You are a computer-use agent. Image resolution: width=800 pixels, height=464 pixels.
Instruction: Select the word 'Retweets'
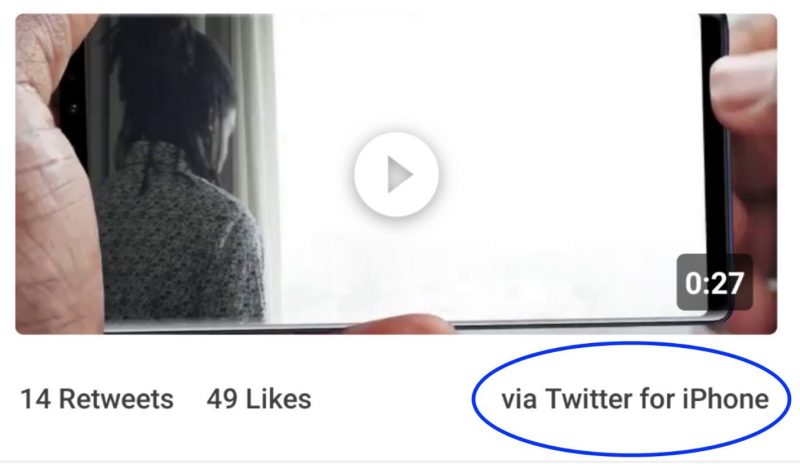tap(116, 399)
